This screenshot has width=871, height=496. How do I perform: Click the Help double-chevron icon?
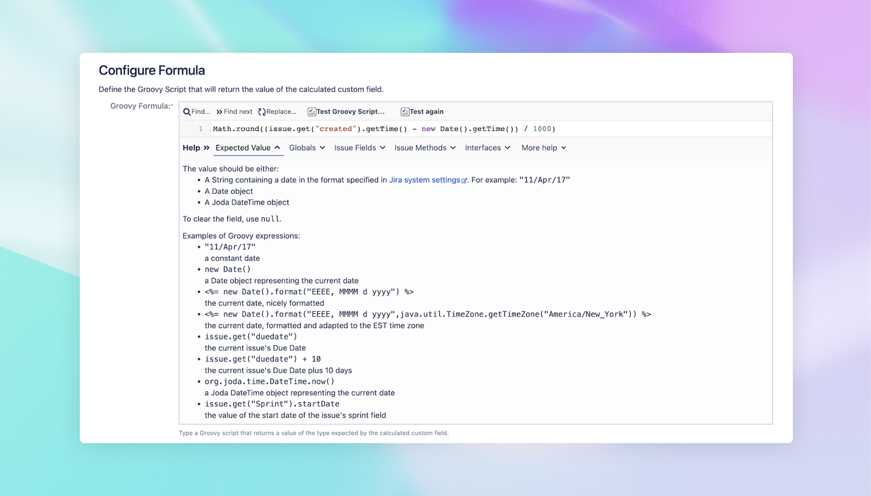206,148
